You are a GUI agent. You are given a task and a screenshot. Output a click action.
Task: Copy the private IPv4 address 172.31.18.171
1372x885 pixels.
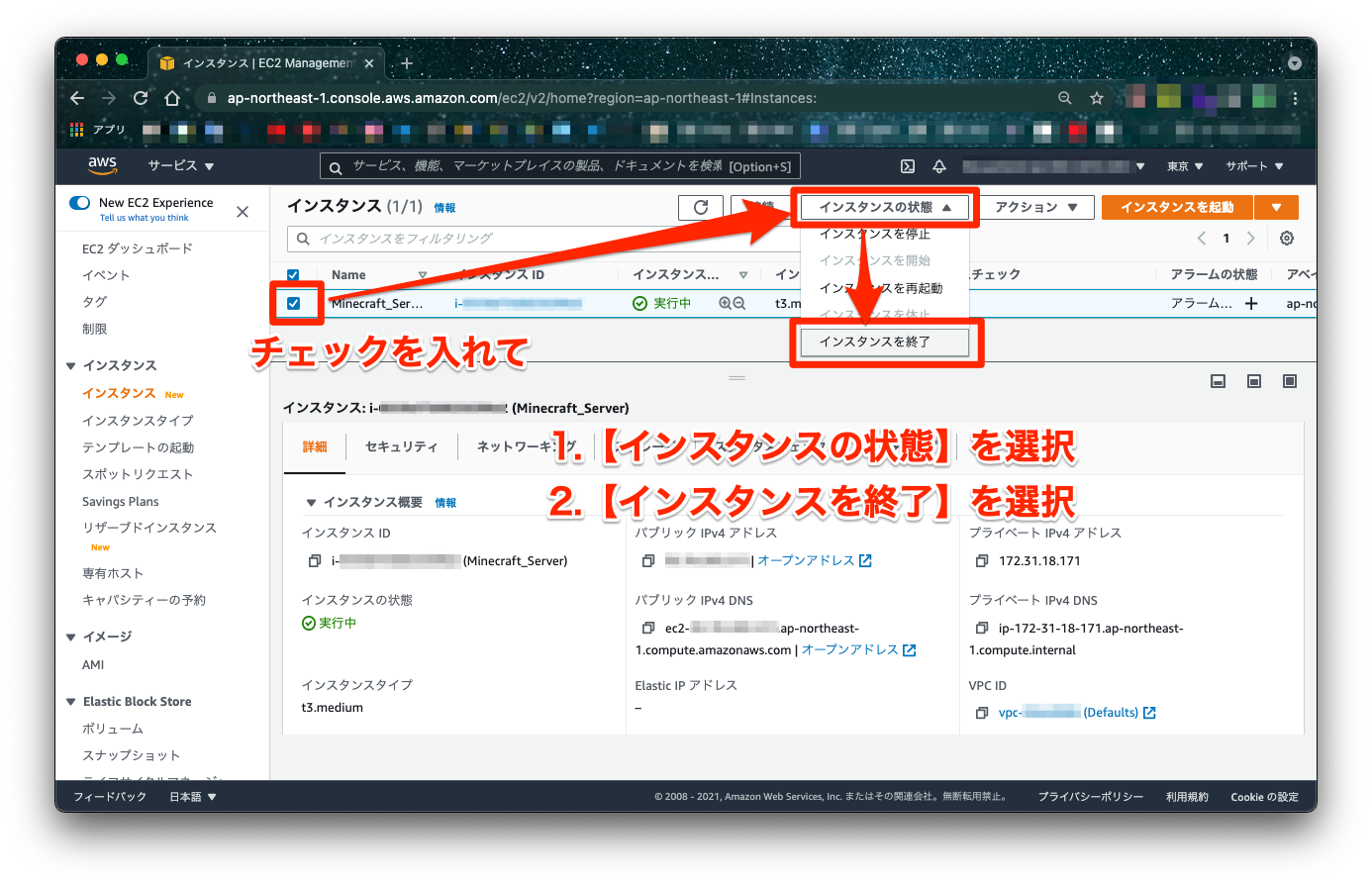[982, 561]
